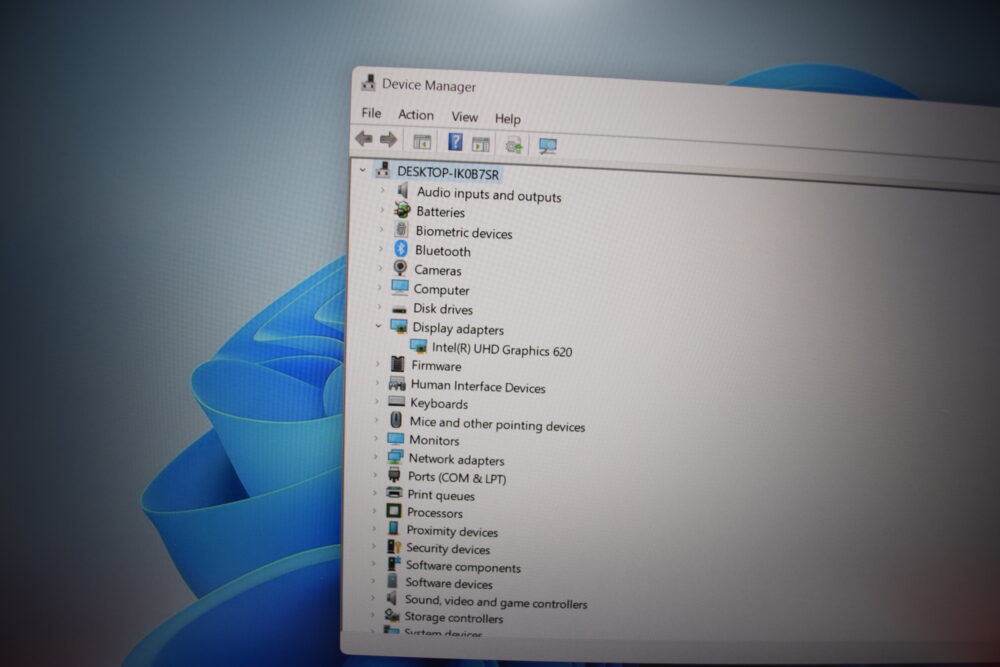Click the Cameras webcam icon
This screenshot has height=667, width=1000.
[400, 268]
